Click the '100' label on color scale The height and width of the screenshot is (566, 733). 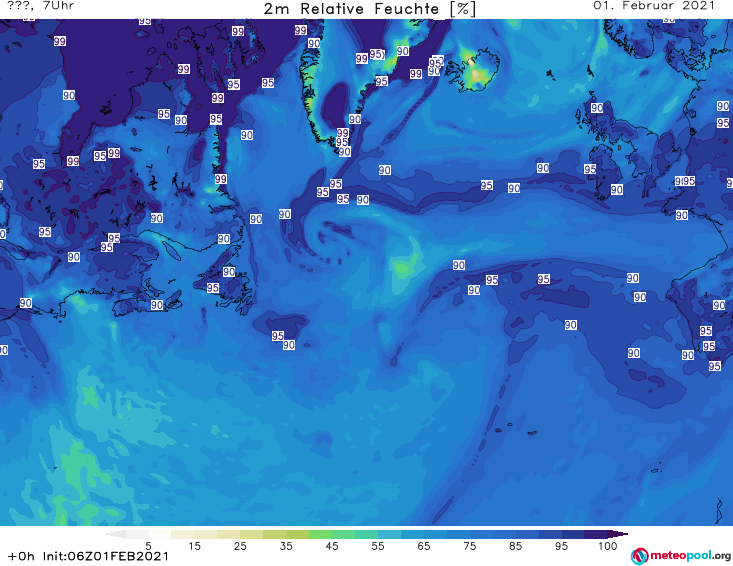point(607,546)
